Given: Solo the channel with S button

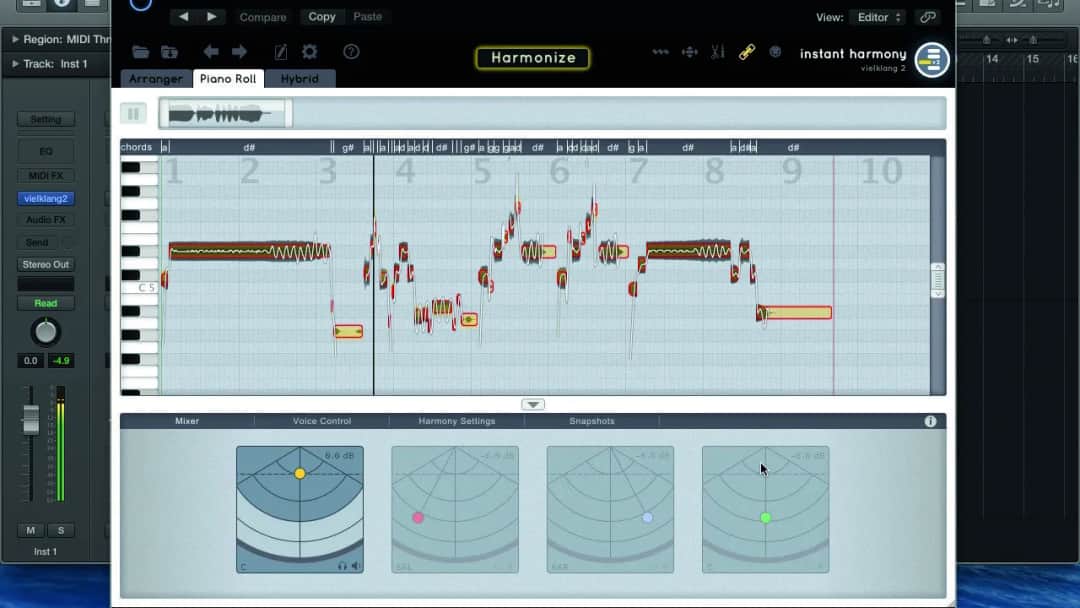Looking at the screenshot, I should (60, 530).
